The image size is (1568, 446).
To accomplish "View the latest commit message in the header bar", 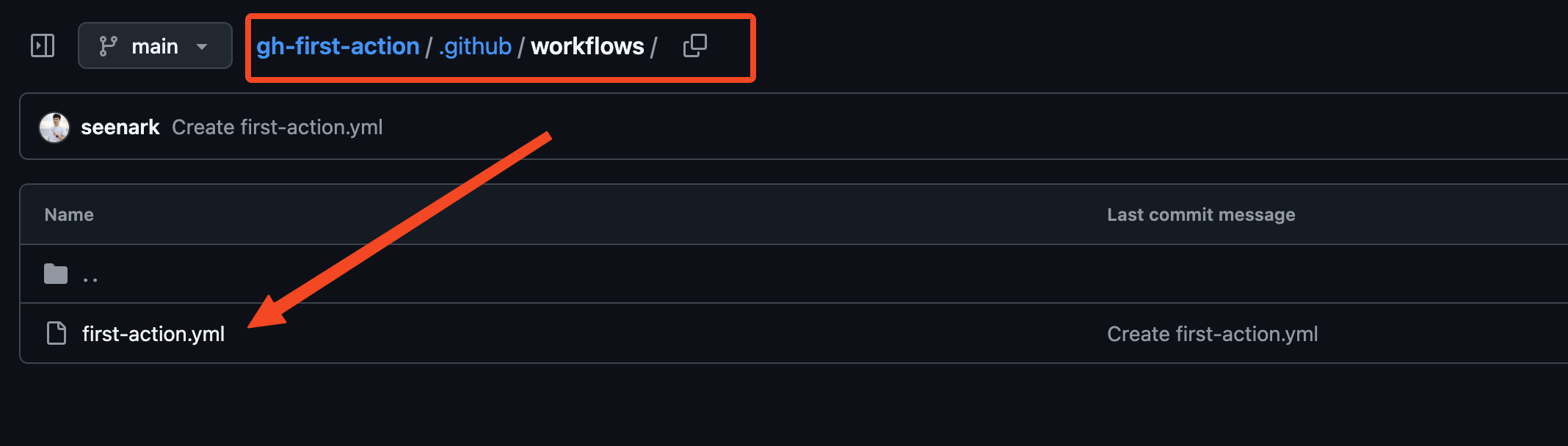I will point(277,127).
